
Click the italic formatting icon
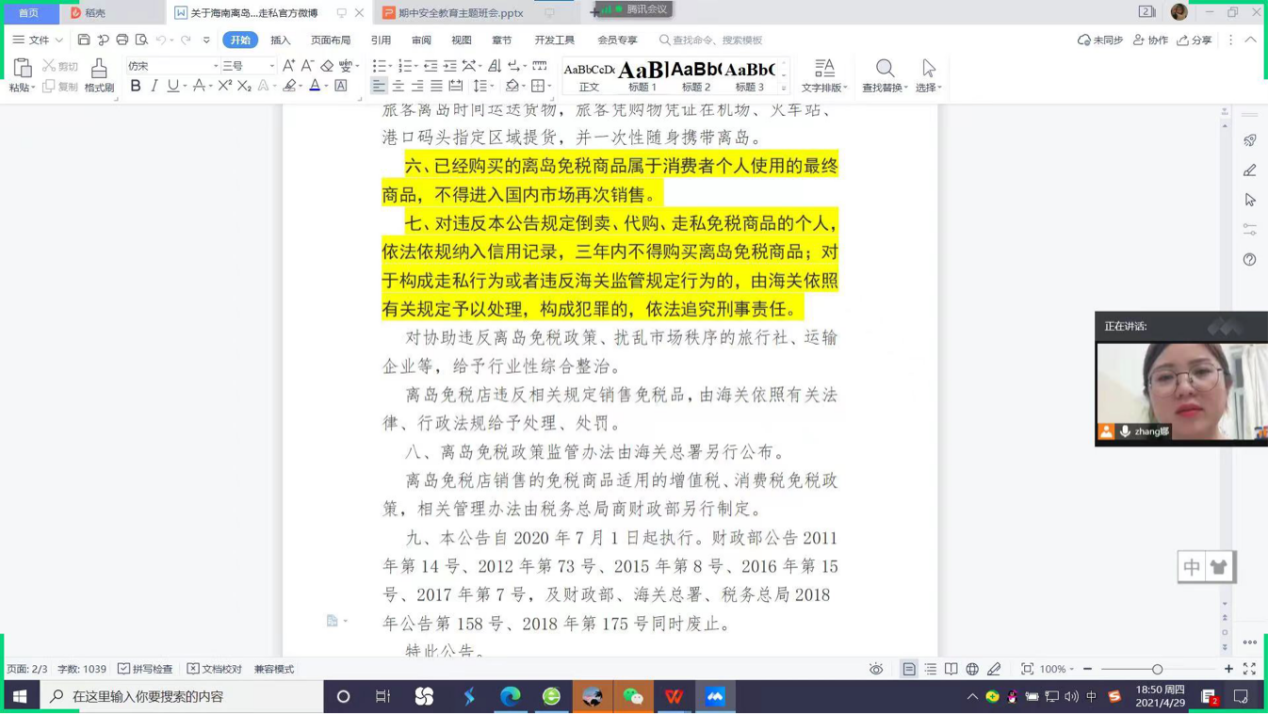pyautogui.click(x=154, y=86)
